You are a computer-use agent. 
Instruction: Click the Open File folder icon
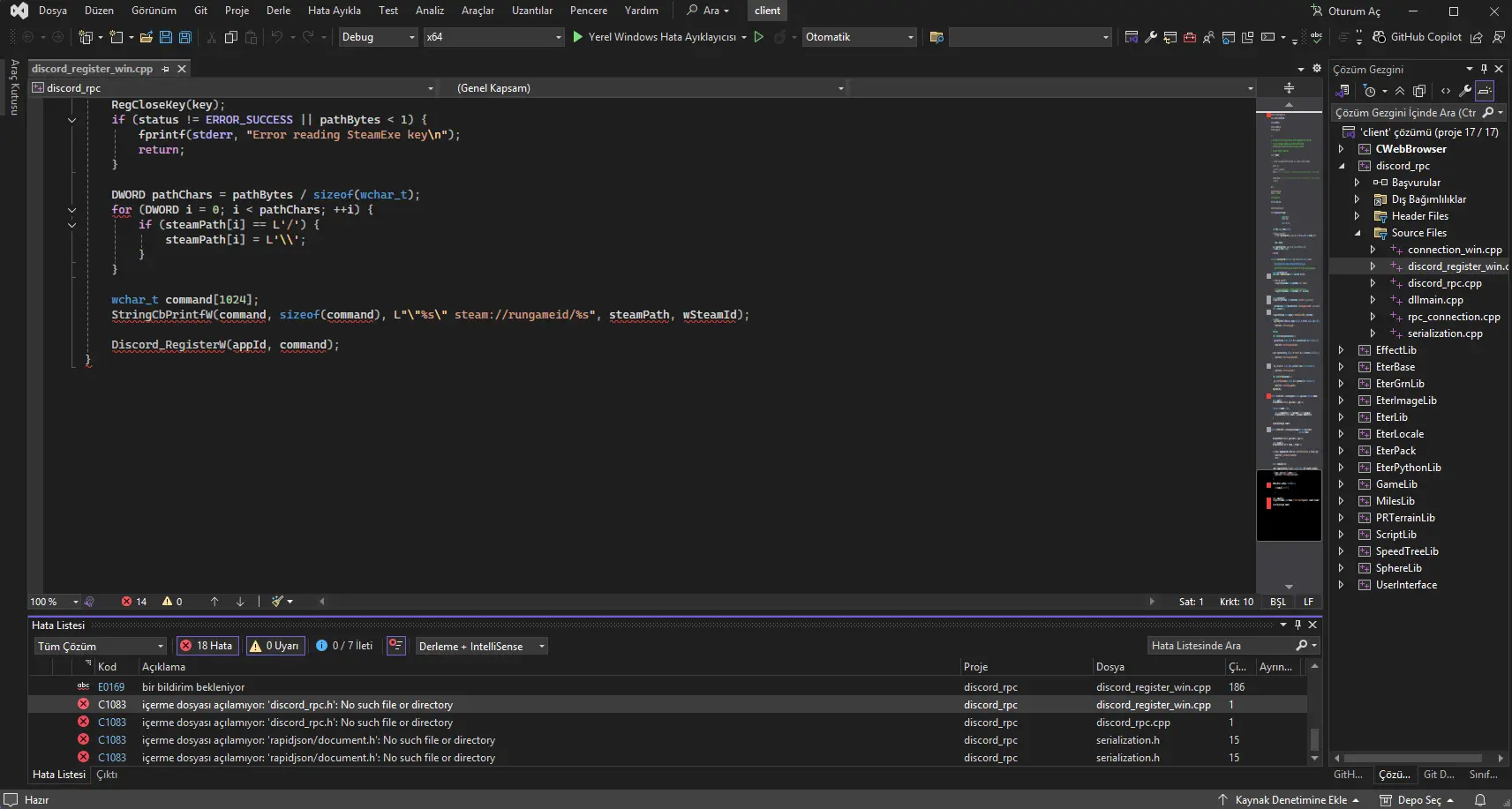[146, 37]
